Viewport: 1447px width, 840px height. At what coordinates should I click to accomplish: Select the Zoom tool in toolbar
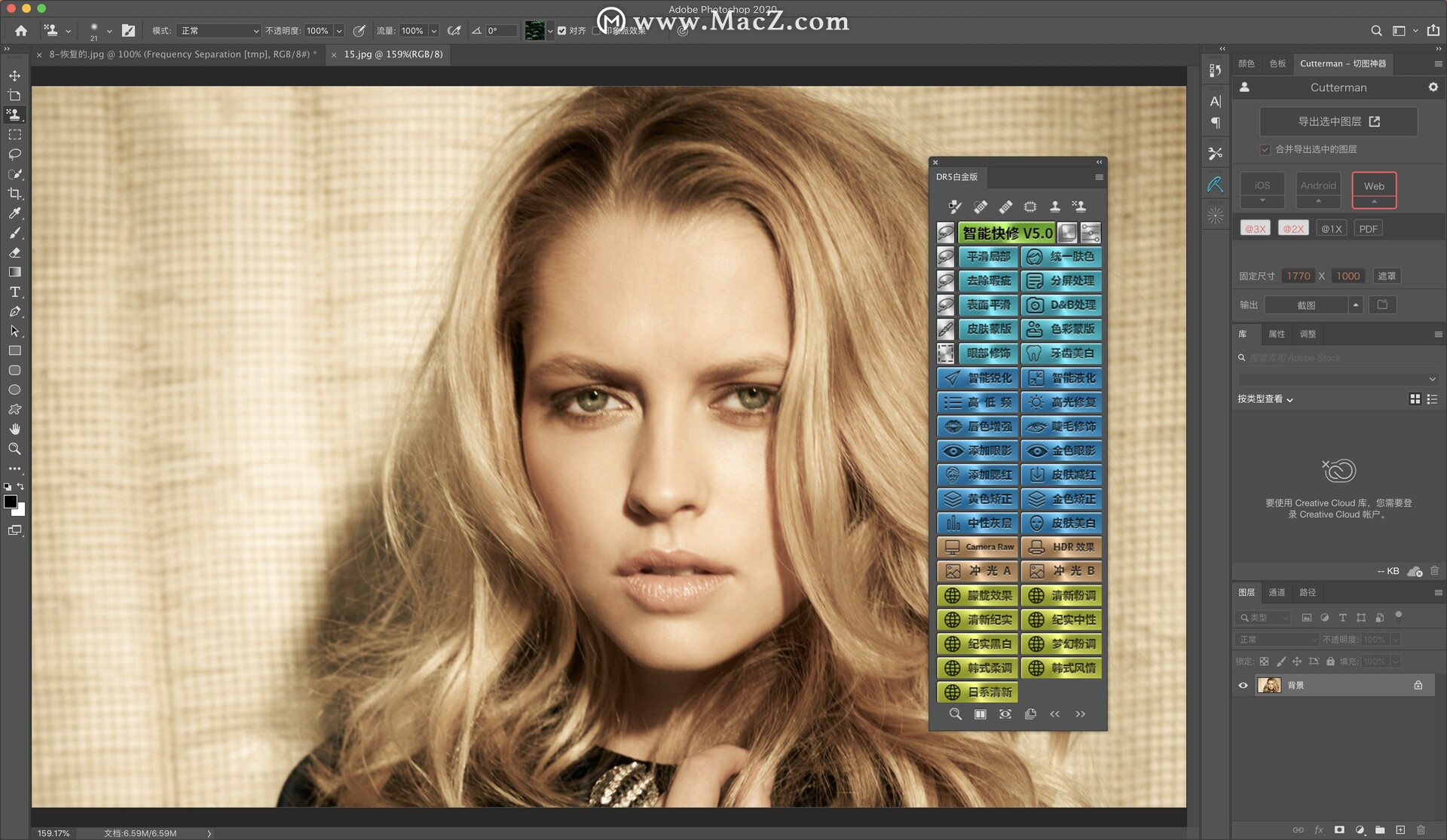14,449
